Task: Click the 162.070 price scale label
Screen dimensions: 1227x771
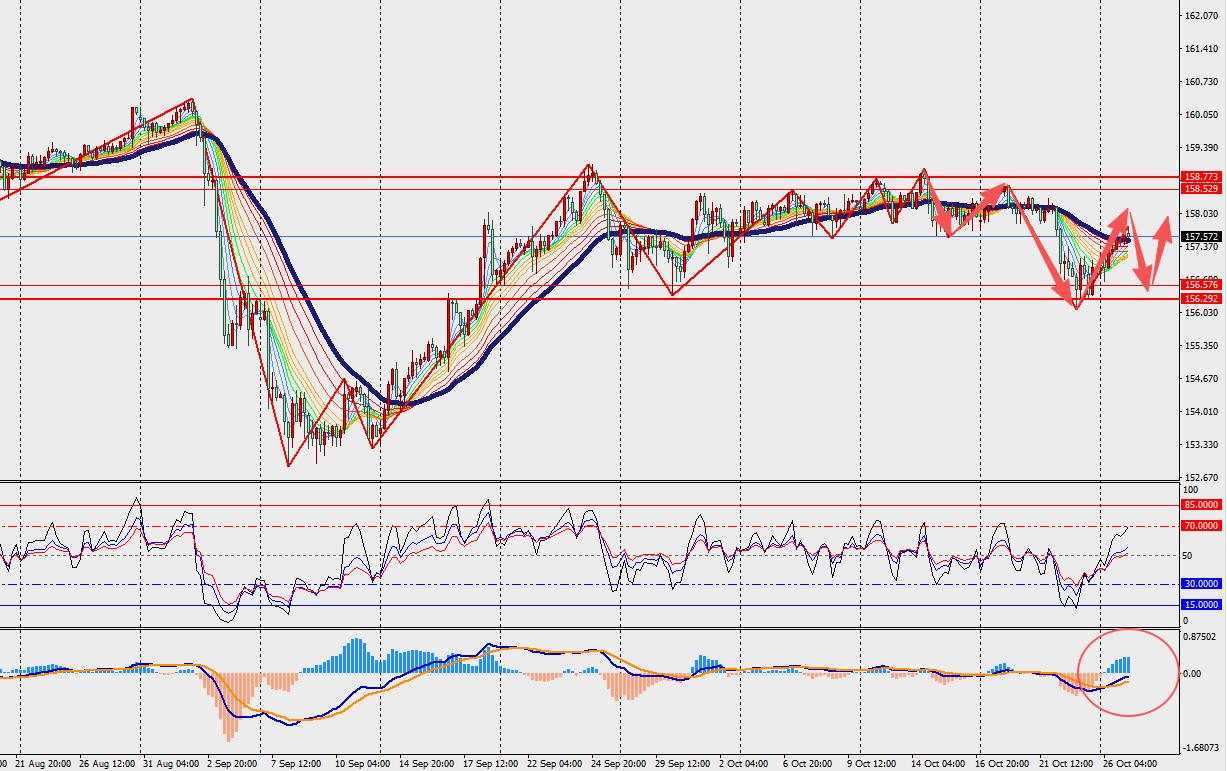Action: [1200, 16]
